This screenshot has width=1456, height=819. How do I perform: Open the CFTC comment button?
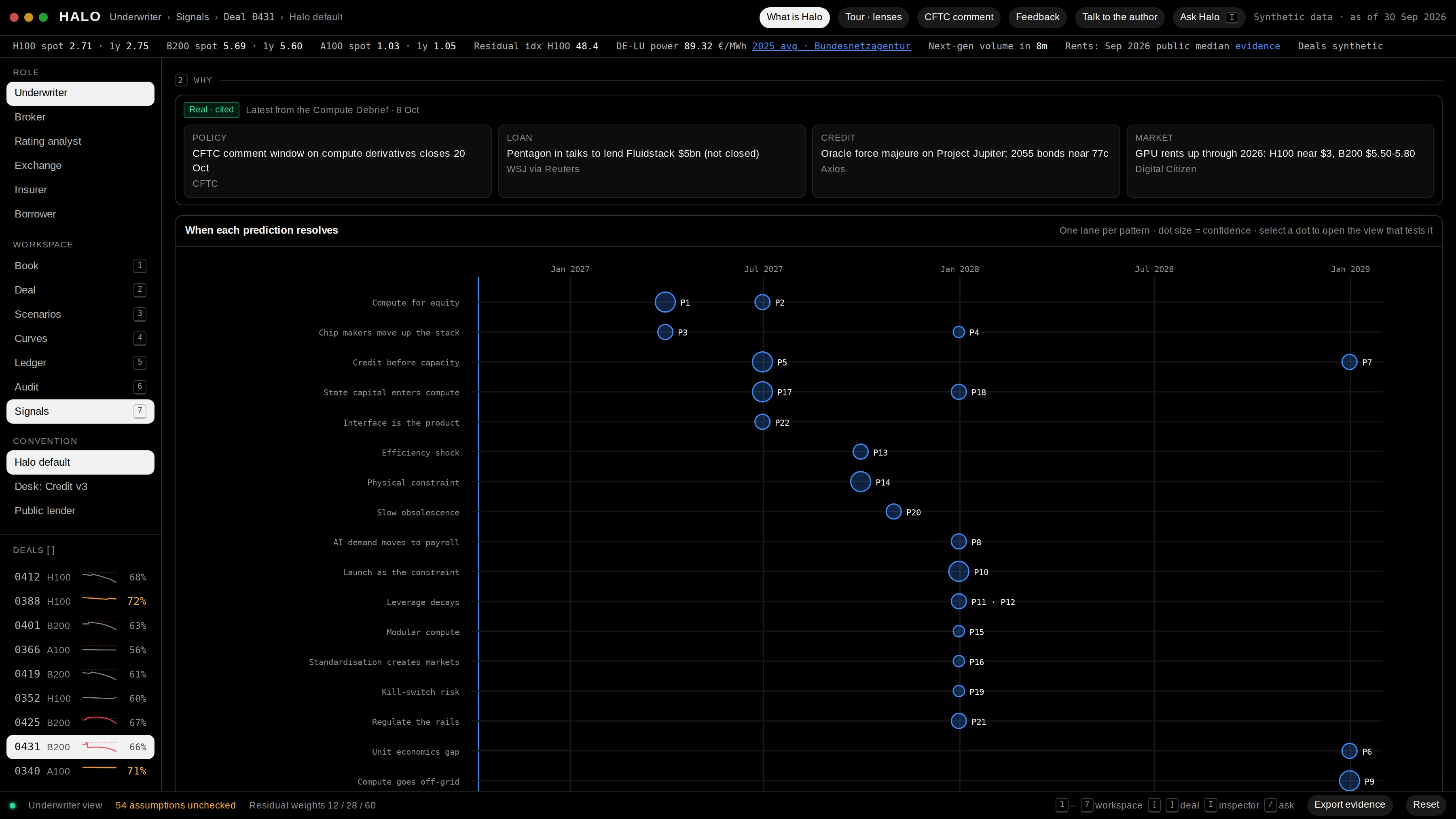coord(959,17)
